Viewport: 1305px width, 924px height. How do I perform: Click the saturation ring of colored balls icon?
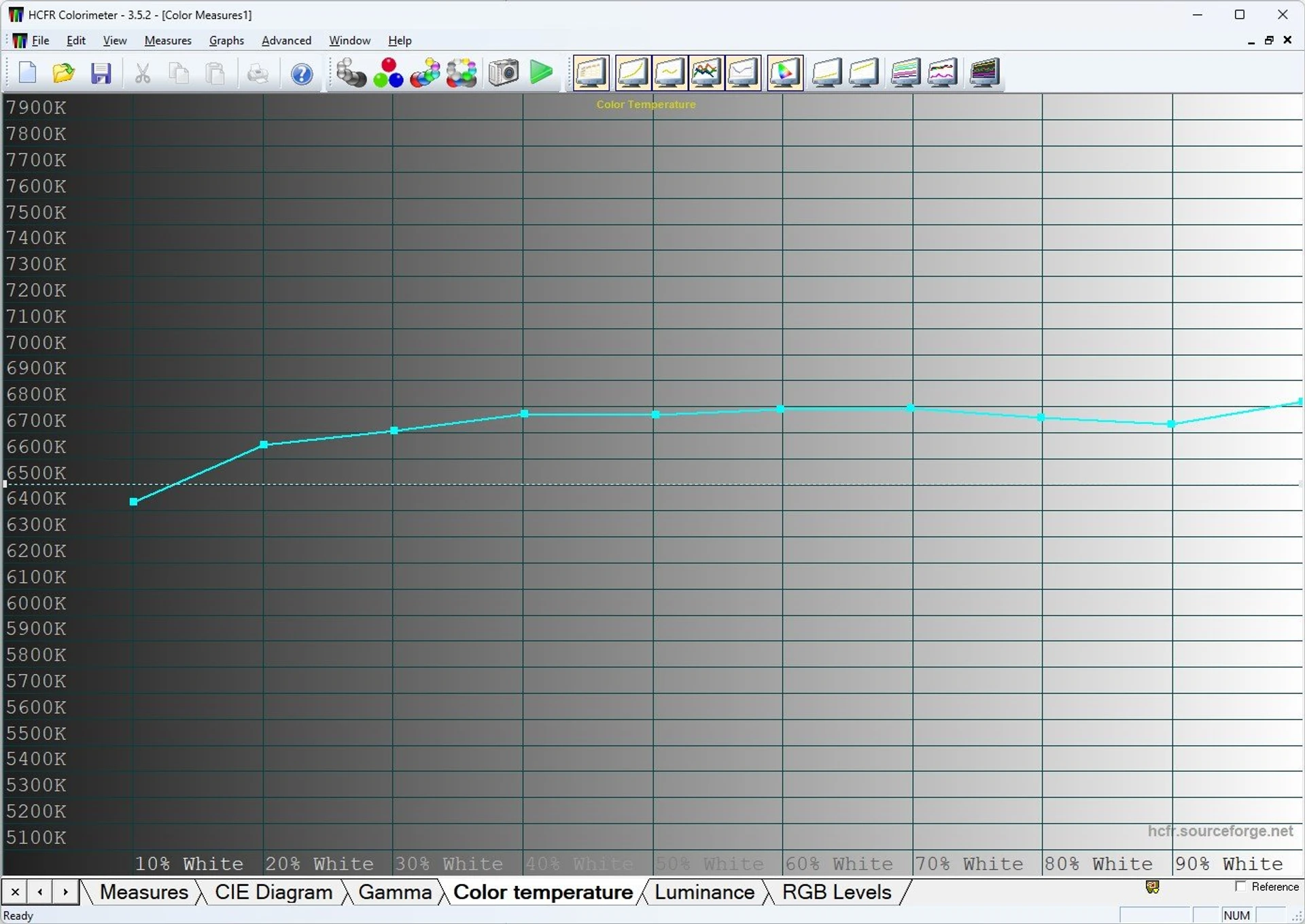(462, 73)
